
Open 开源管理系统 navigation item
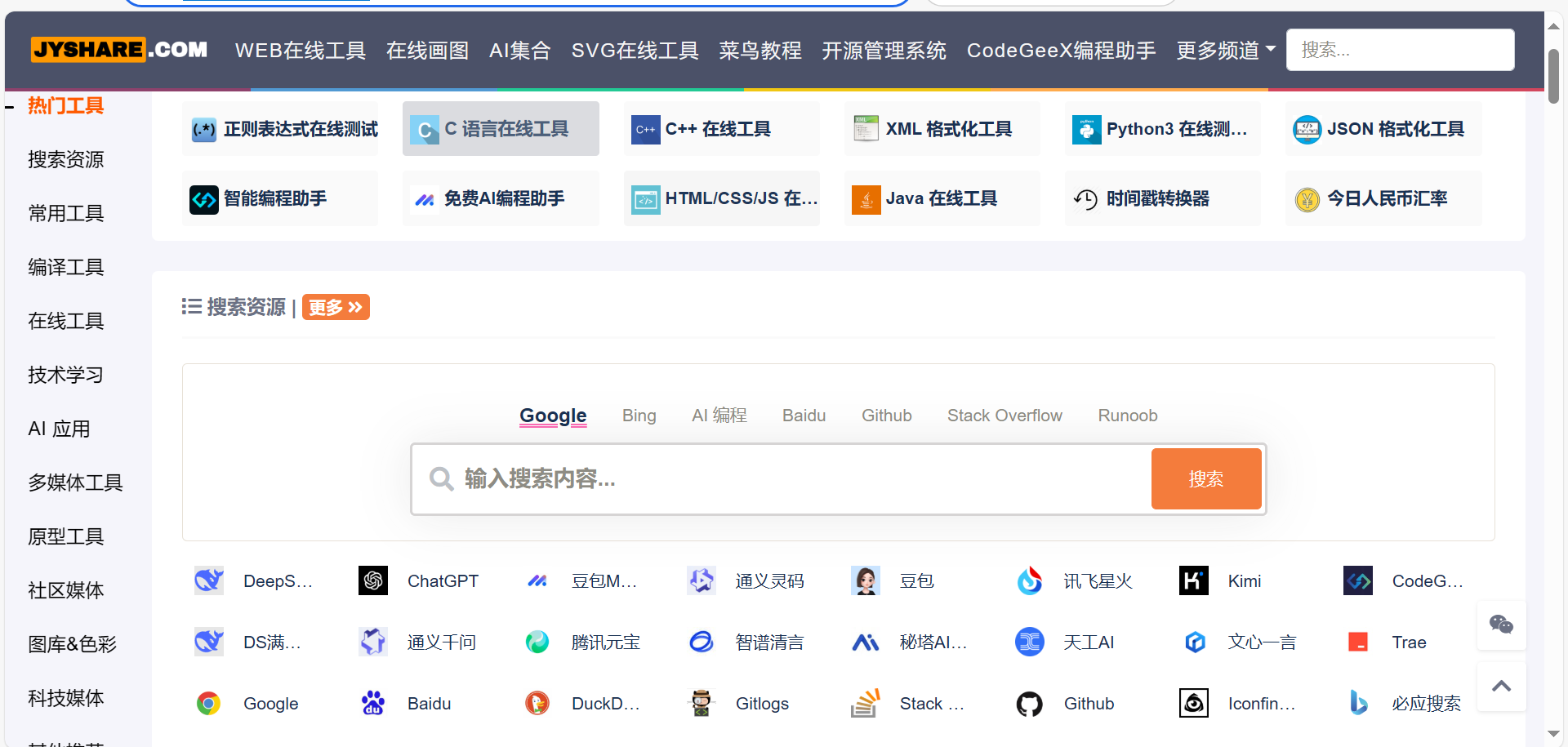884,51
